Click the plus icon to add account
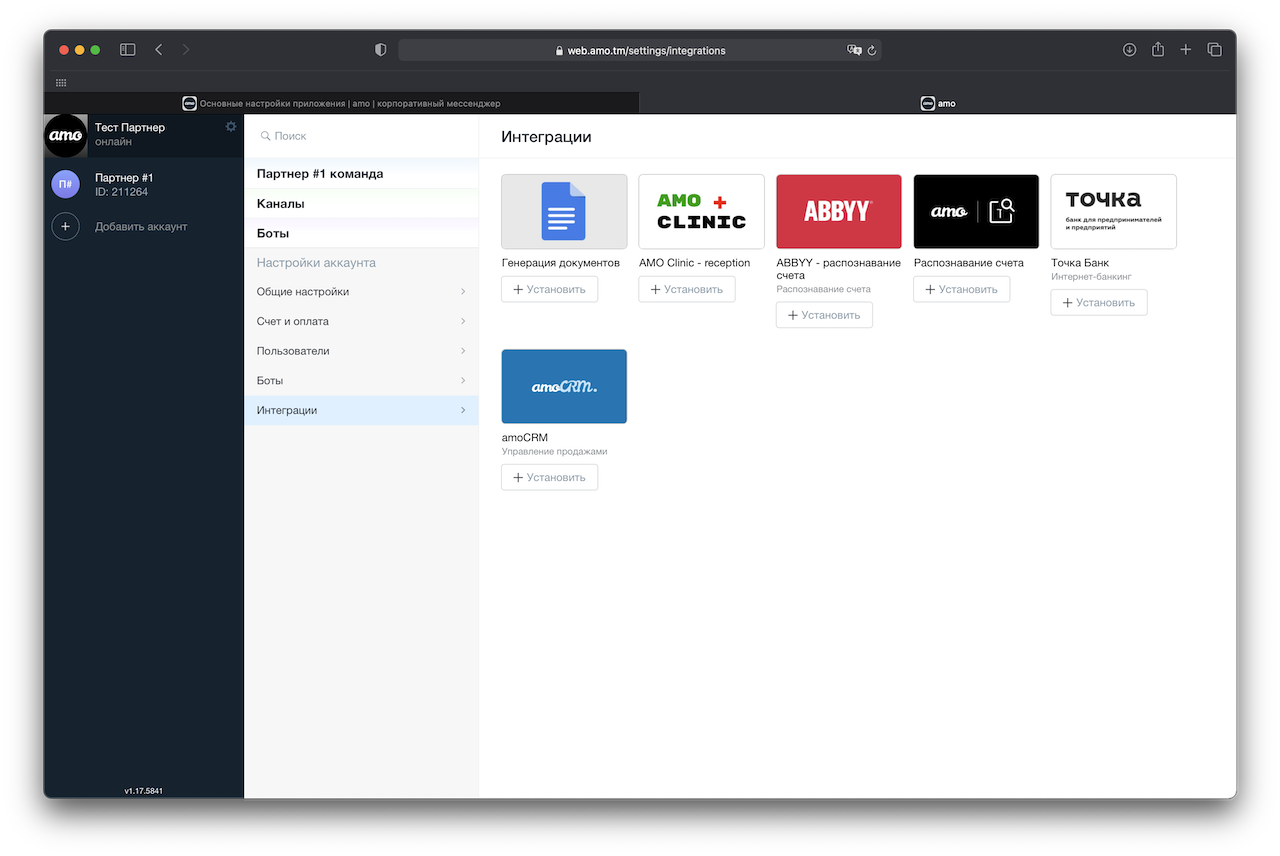Viewport: 1280px width, 856px height. [65, 227]
